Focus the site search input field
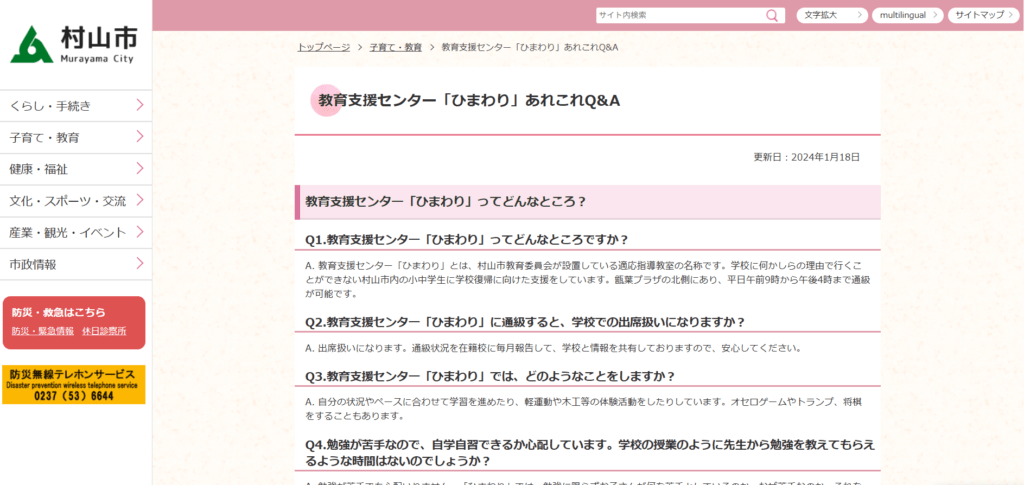The height and width of the screenshot is (485, 1024). 680,15
